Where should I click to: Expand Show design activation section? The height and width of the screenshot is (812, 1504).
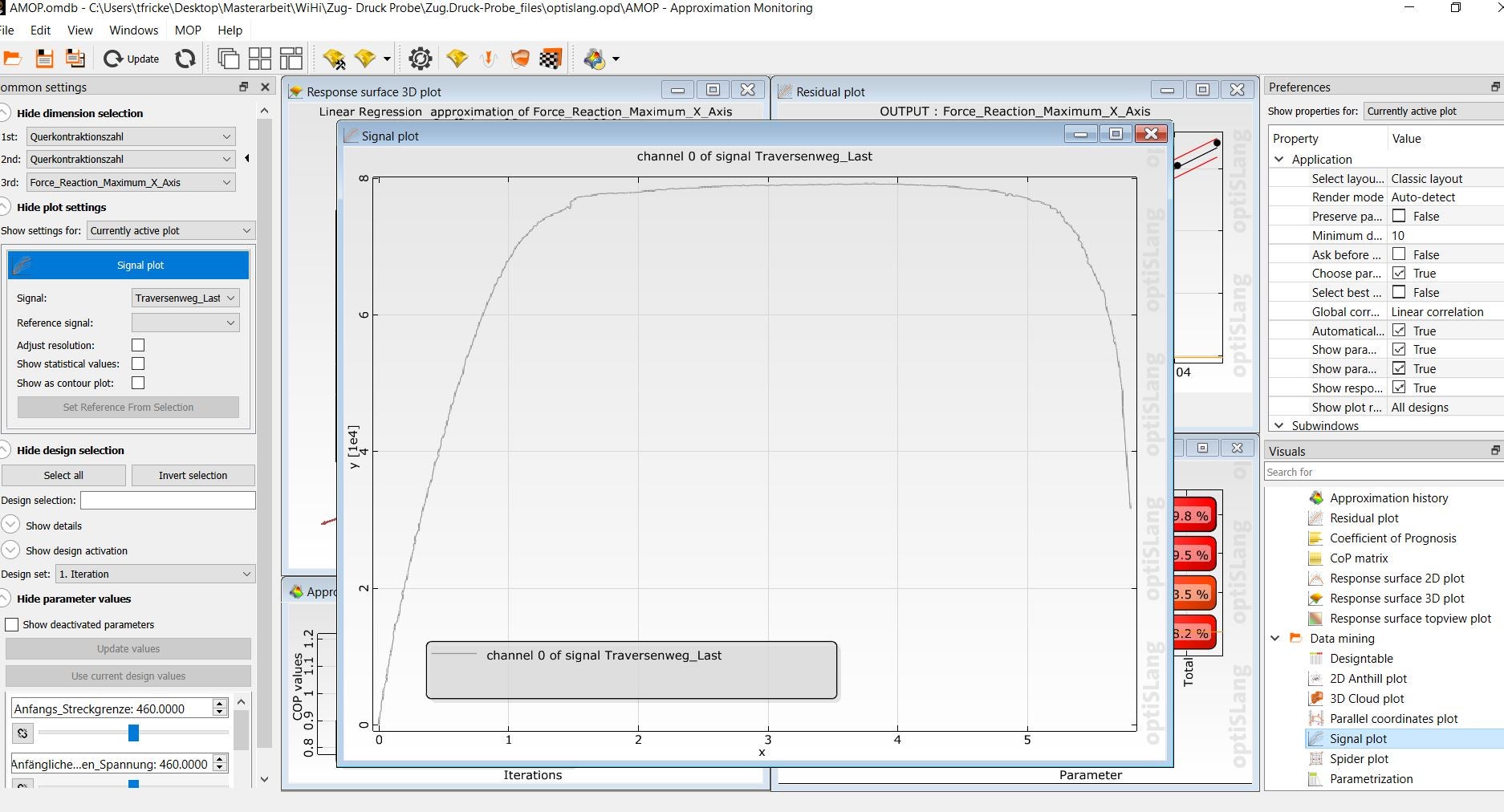pyautogui.click(x=10, y=550)
